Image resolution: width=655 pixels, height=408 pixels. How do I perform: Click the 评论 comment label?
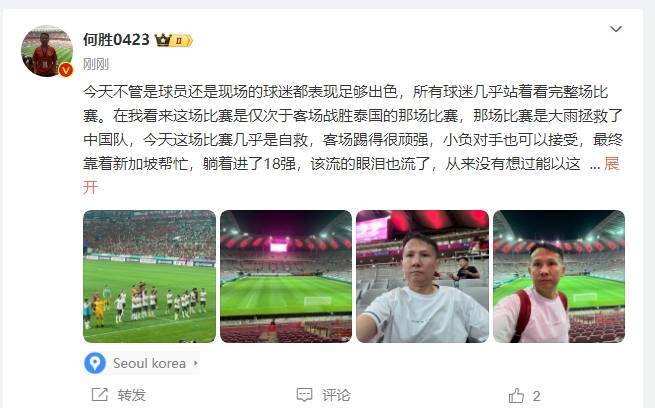pyautogui.click(x=336, y=395)
